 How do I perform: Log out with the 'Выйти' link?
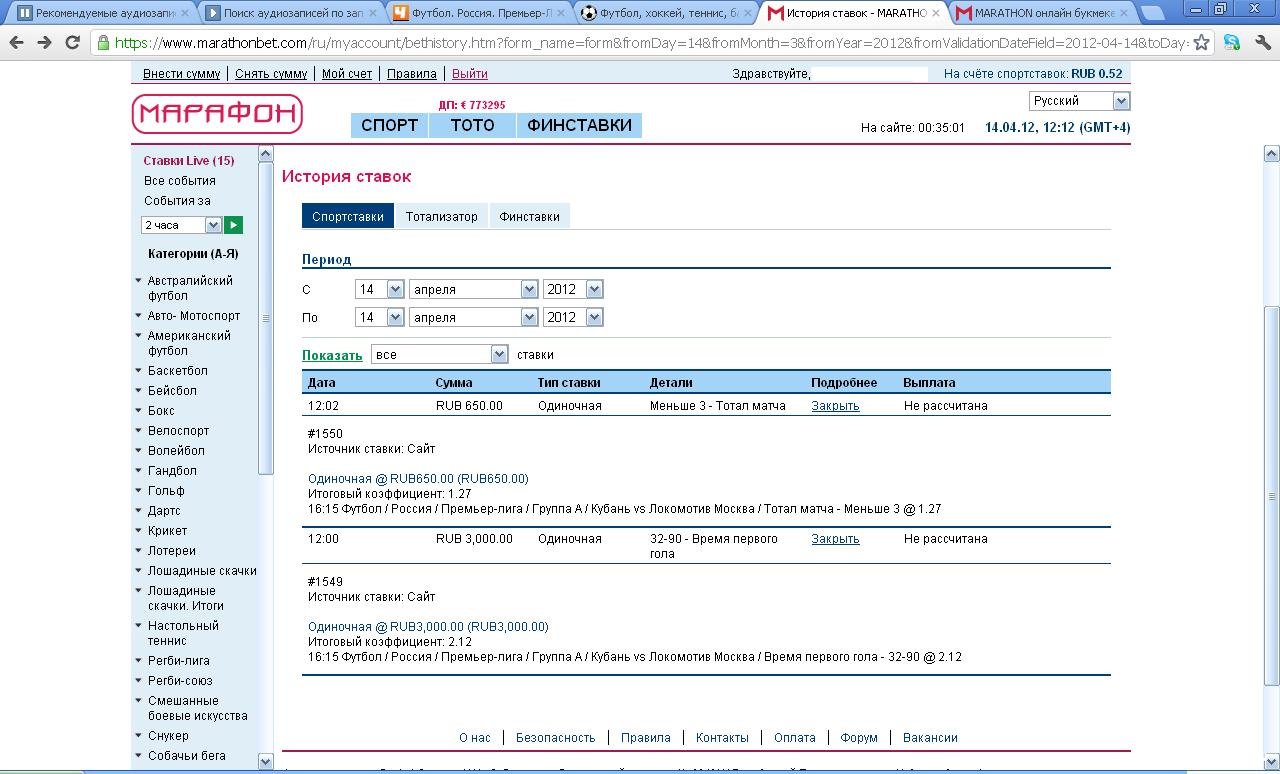(x=470, y=74)
